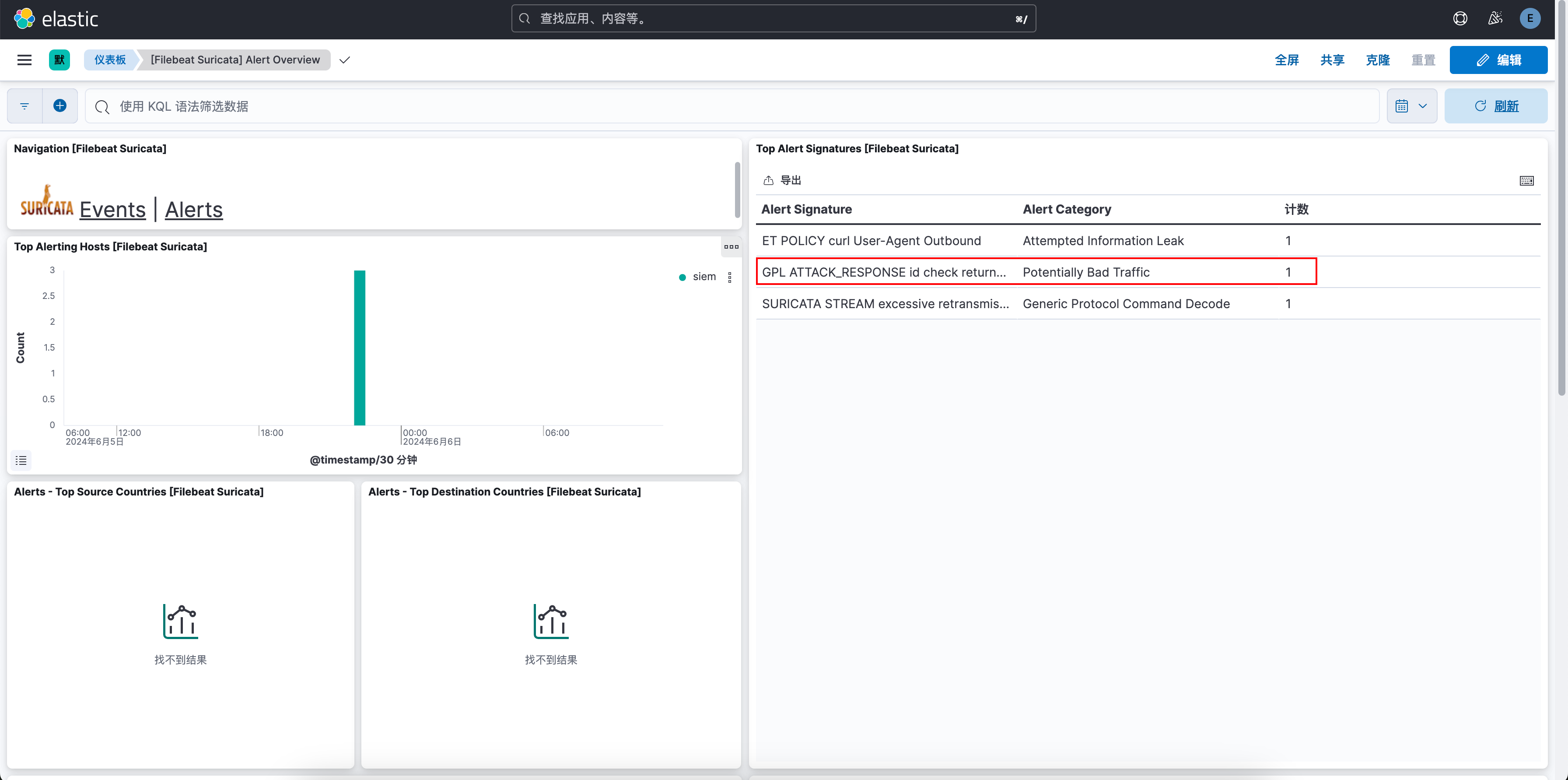Toggle the chart legend list icon

21,460
